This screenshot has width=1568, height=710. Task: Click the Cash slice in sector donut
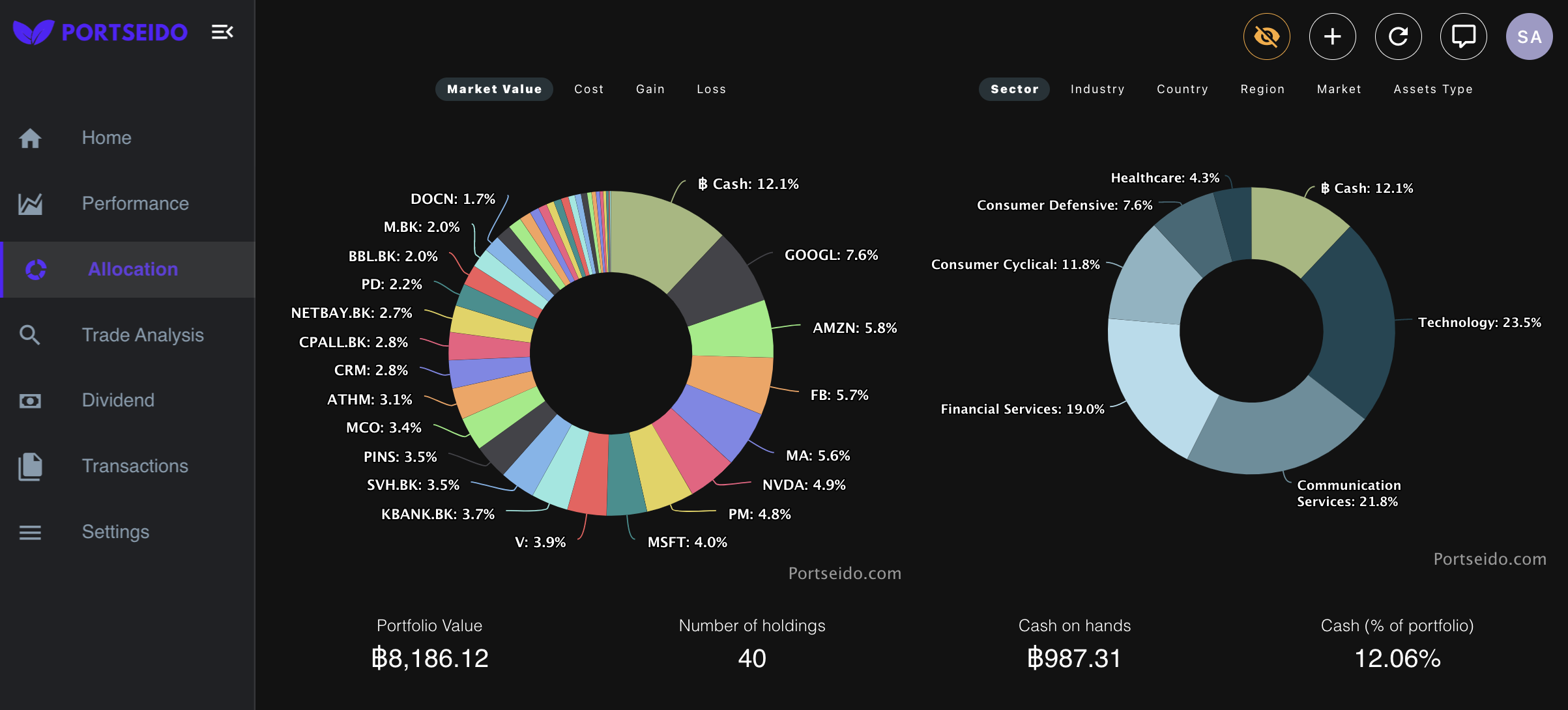[1294, 228]
